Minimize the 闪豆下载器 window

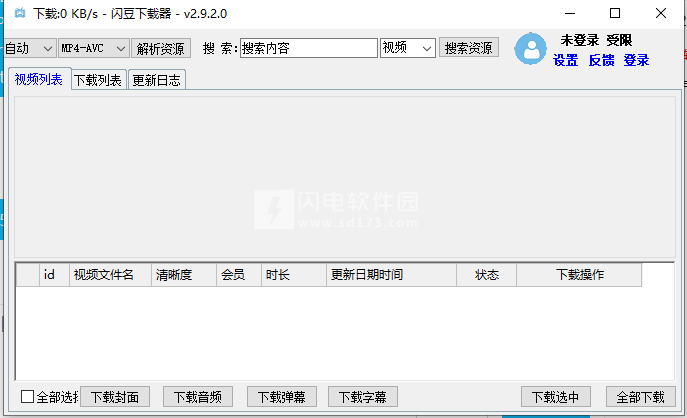(570, 14)
